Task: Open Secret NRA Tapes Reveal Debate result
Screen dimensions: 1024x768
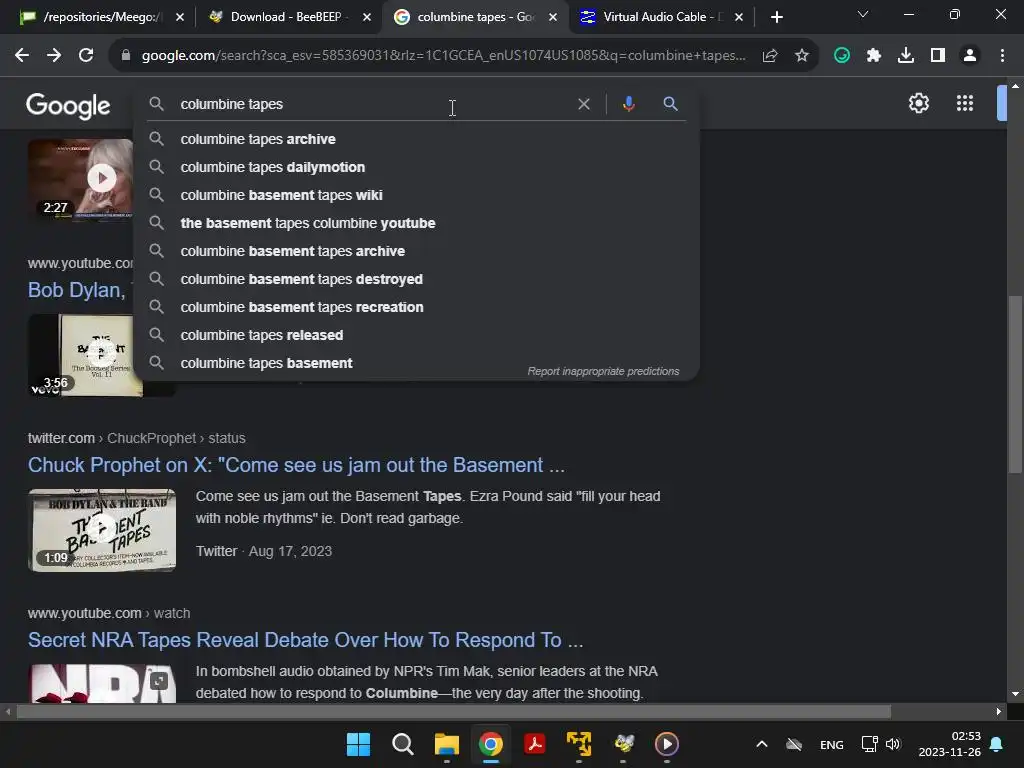Action: (x=305, y=640)
